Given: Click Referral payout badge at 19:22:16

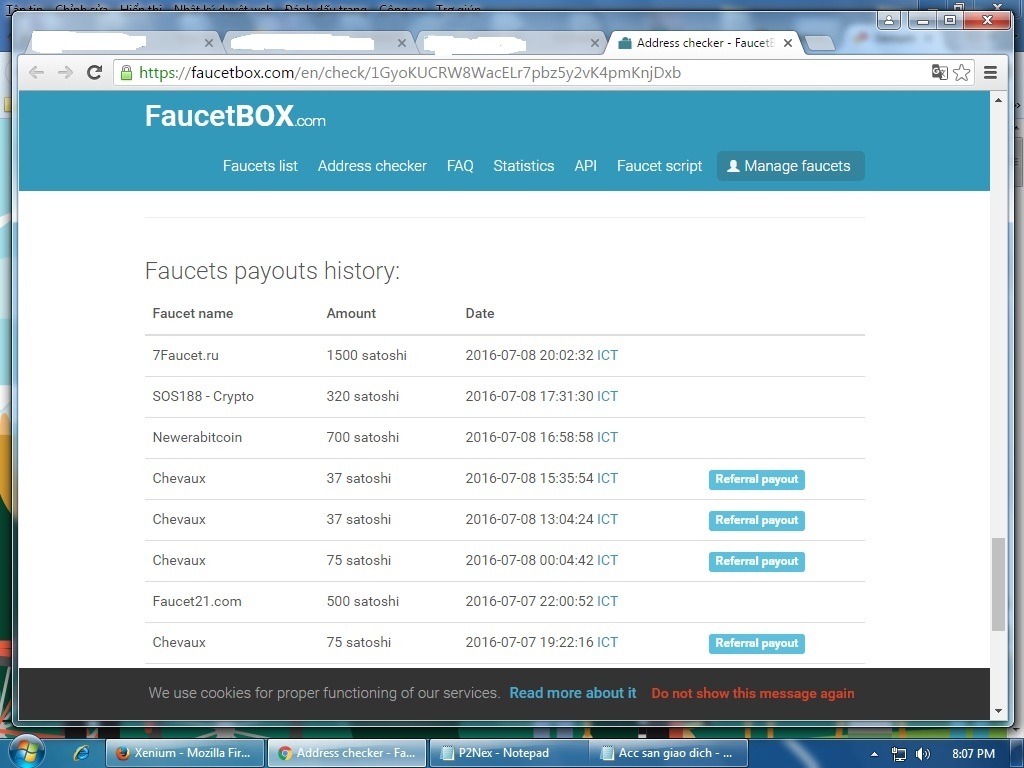Looking at the screenshot, I should coord(756,643).
